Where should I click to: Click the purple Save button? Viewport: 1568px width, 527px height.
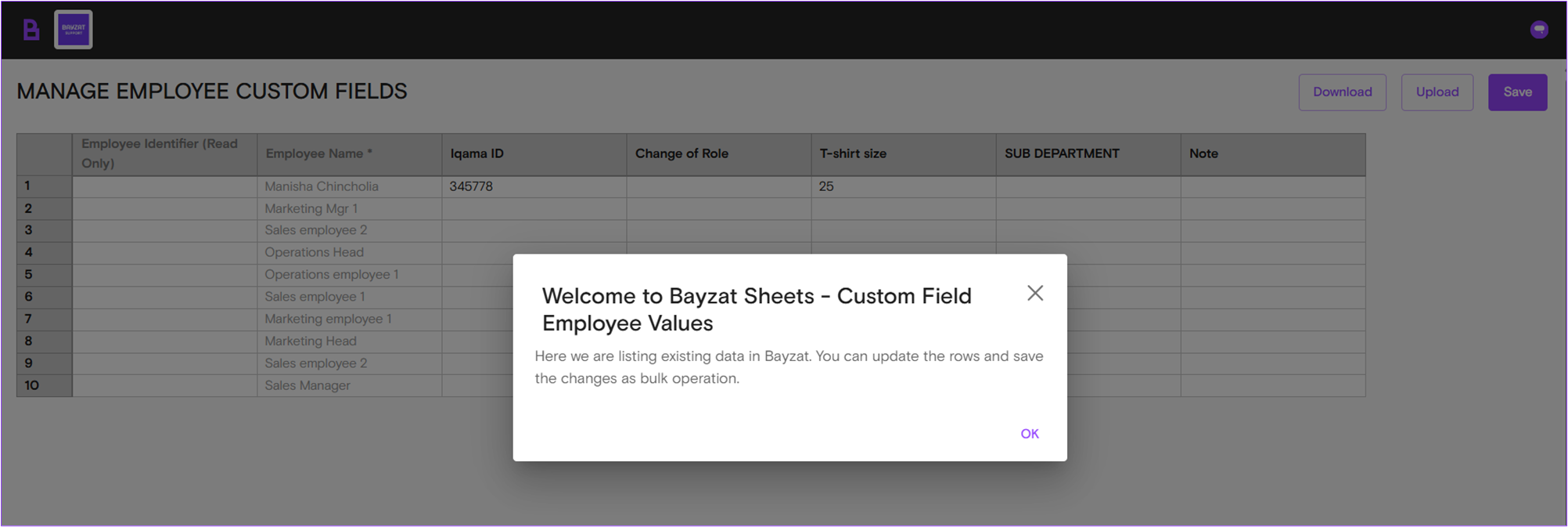[1517, 92]
